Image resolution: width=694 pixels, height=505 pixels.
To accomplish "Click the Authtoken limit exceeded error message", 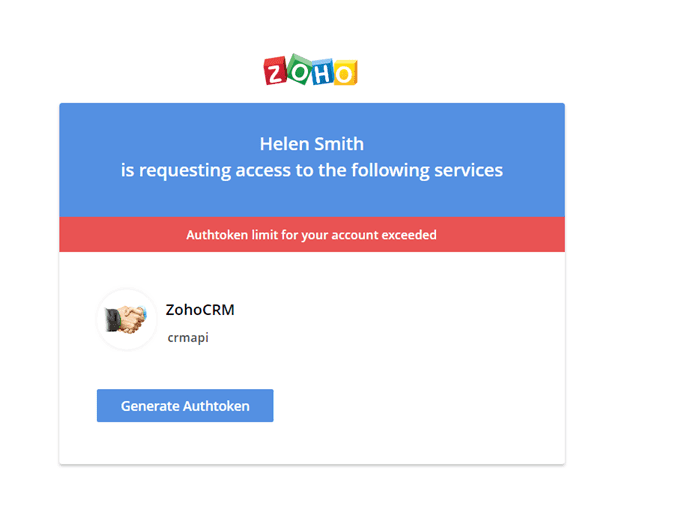I will click(311, 235).
